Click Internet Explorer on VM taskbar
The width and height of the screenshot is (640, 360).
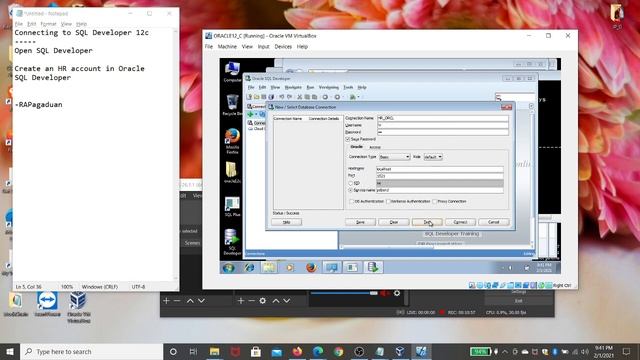pyautogui.click(x=249, y=268)
